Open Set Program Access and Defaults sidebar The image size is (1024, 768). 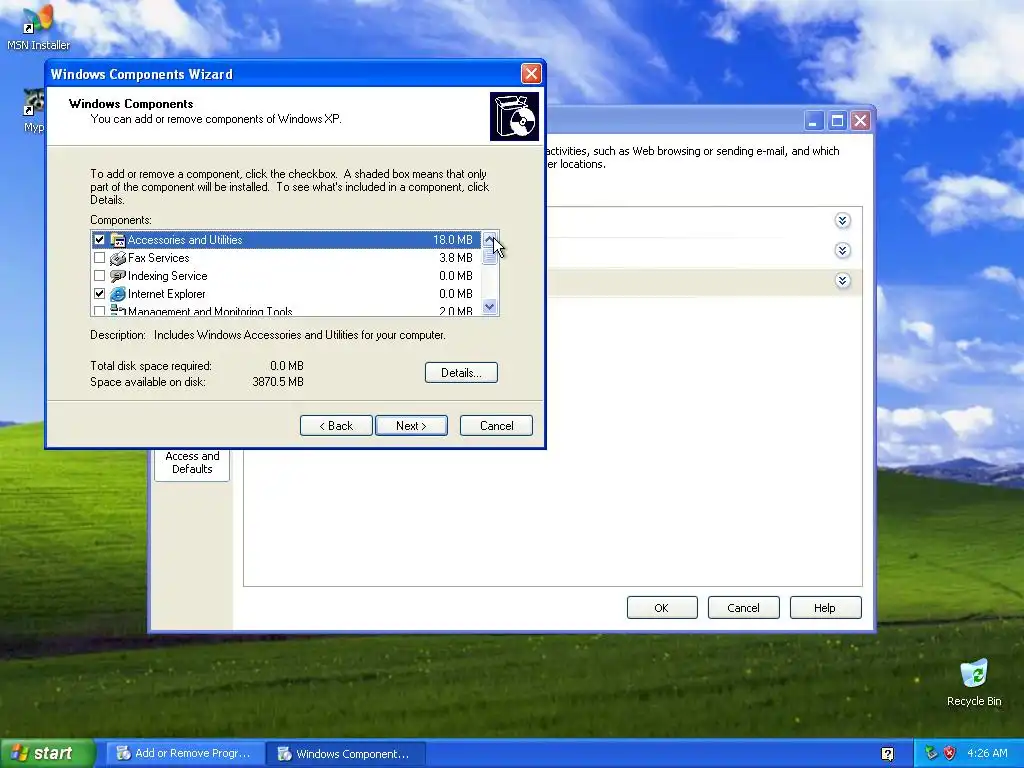(192, 463)
